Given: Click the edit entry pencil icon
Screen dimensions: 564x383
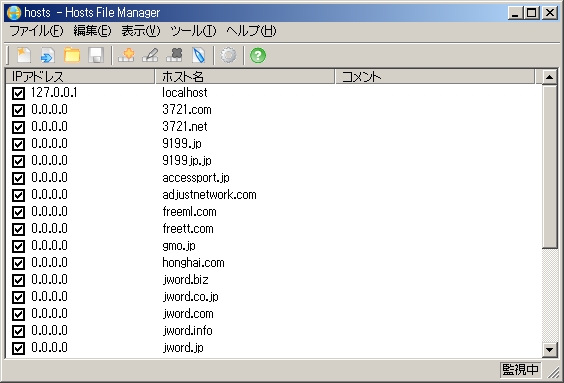Looking at the screenshot, I should (150, 55).
